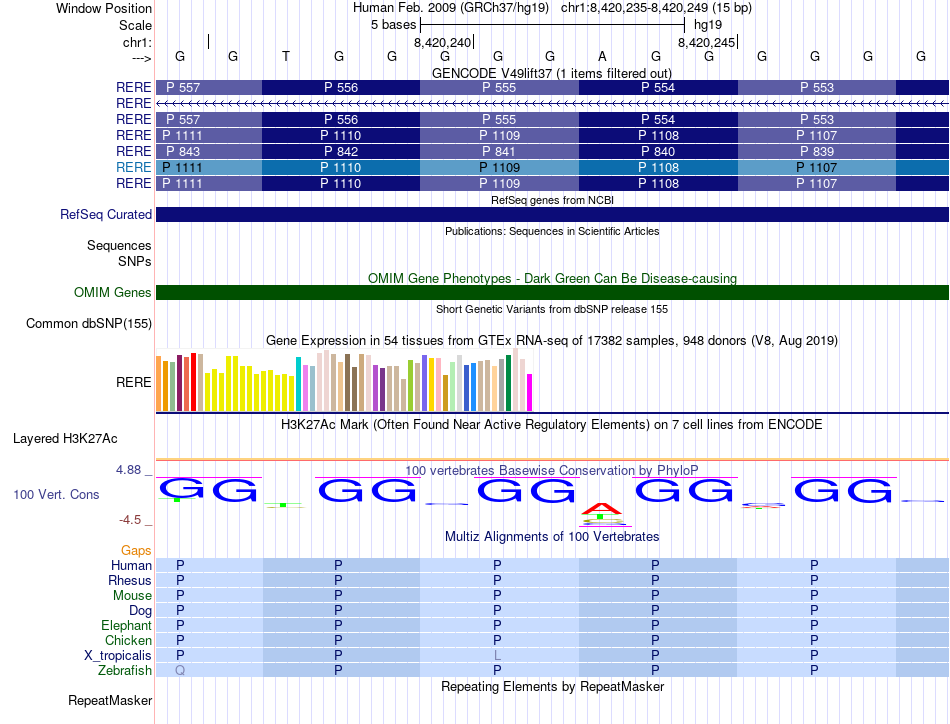
Task: Select P 1108 in the light-blue highlighted row
Action: click(658, 167)
